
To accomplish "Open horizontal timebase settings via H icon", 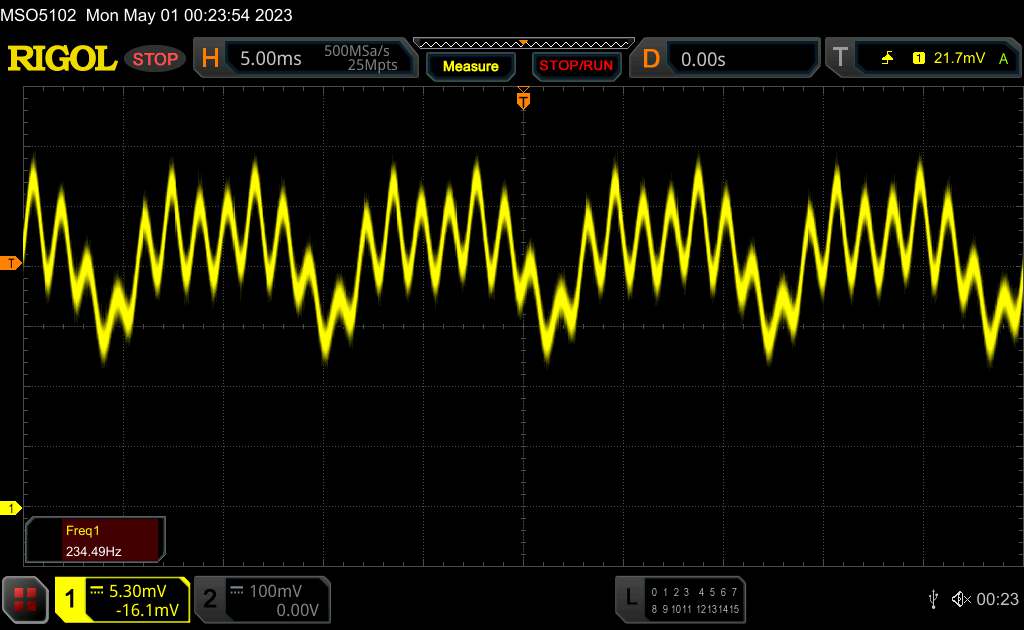I will [210, 59].
